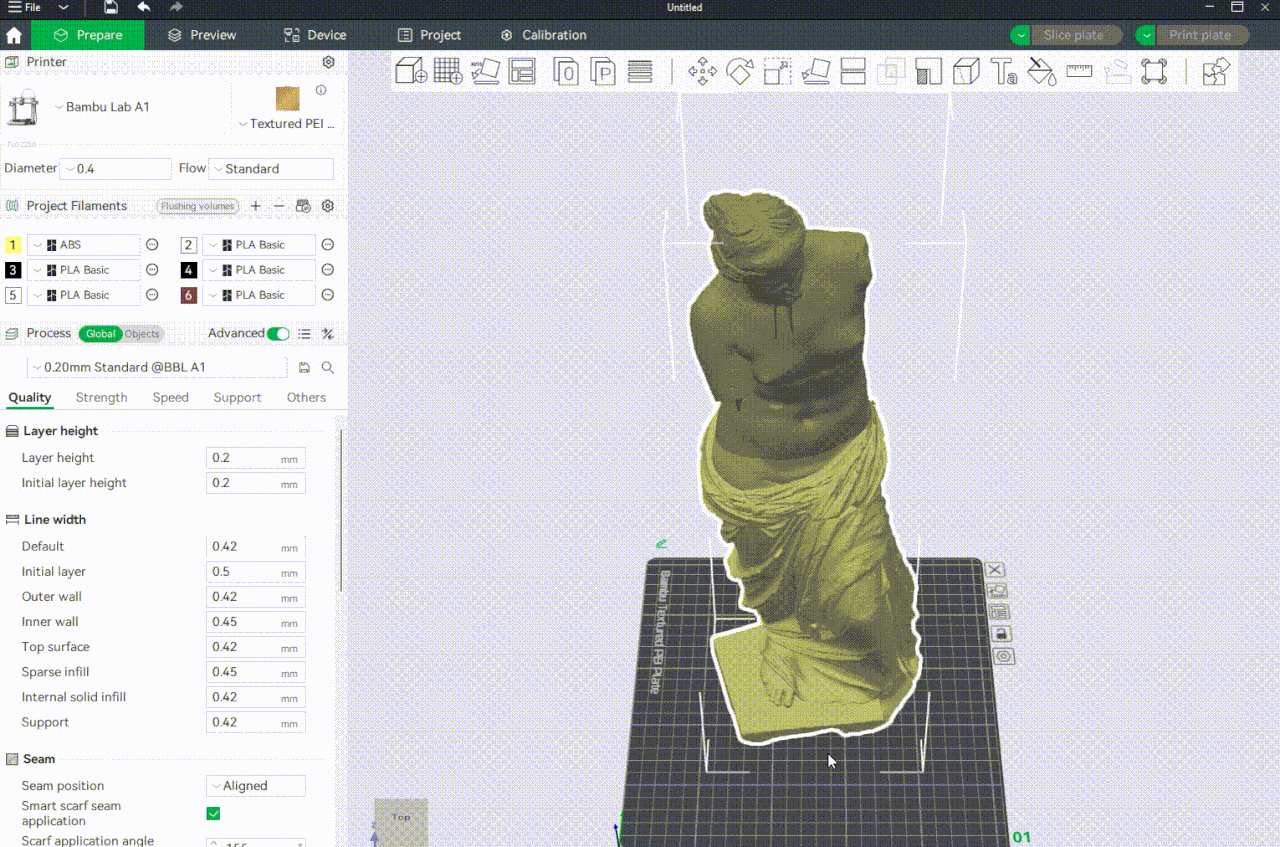Switch to the Calibration tab

coord(543,35)
